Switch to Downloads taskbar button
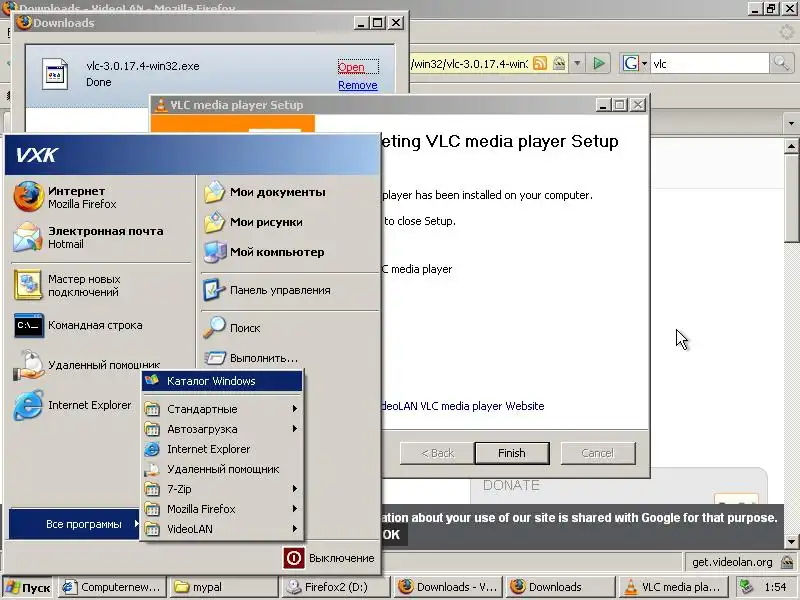The height and width of the screenshot is (600, 800). point(560,587)
